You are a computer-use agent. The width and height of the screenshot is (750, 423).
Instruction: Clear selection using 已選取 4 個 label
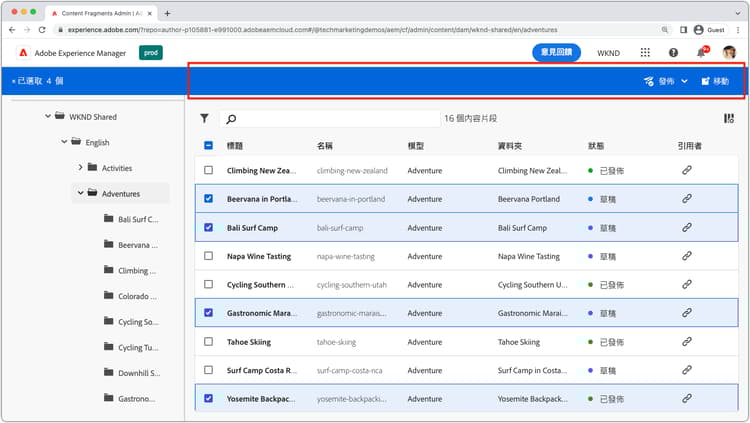(x=37, y=81)
